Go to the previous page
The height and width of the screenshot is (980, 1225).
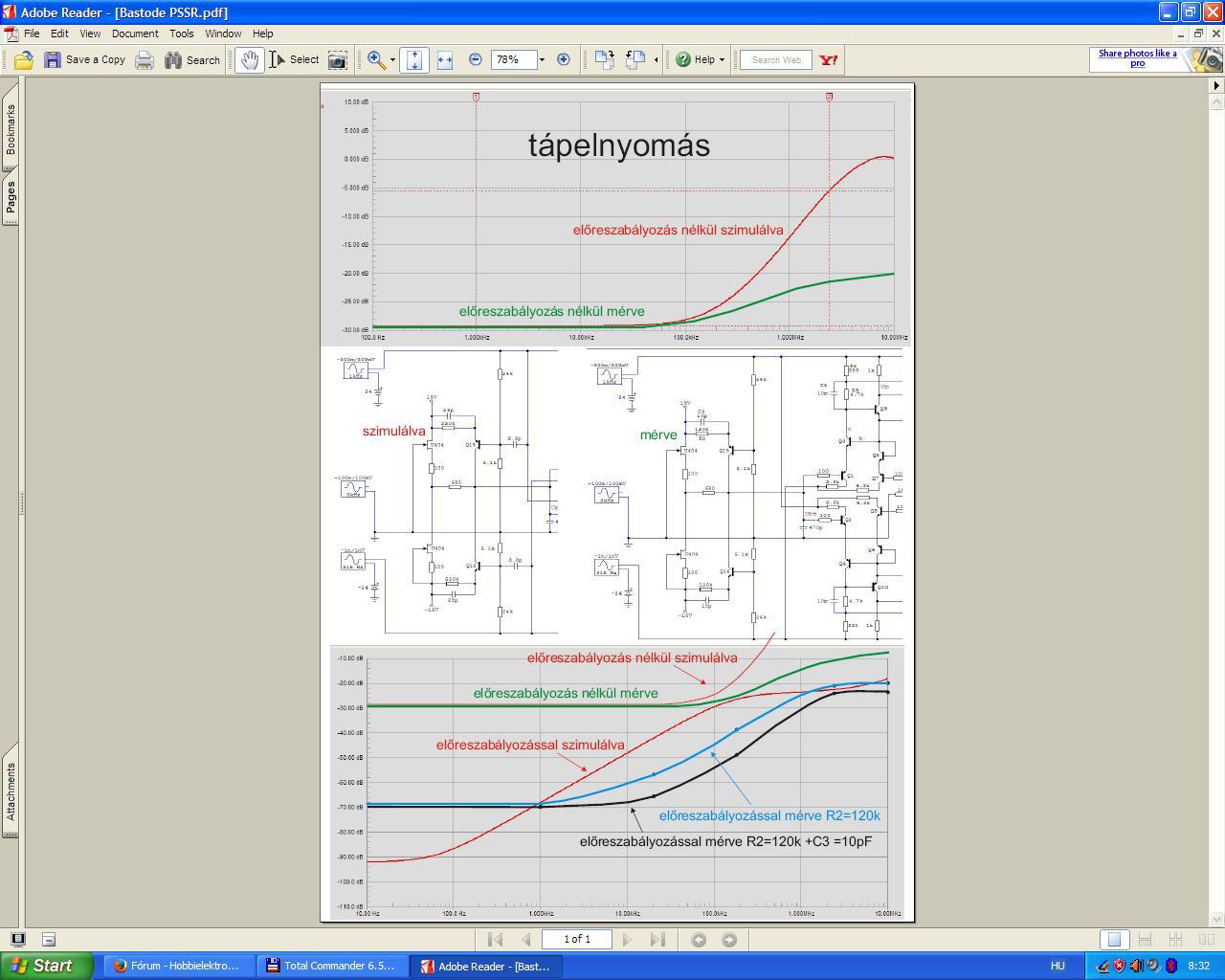pyautogui.click(x=525, y=940)
